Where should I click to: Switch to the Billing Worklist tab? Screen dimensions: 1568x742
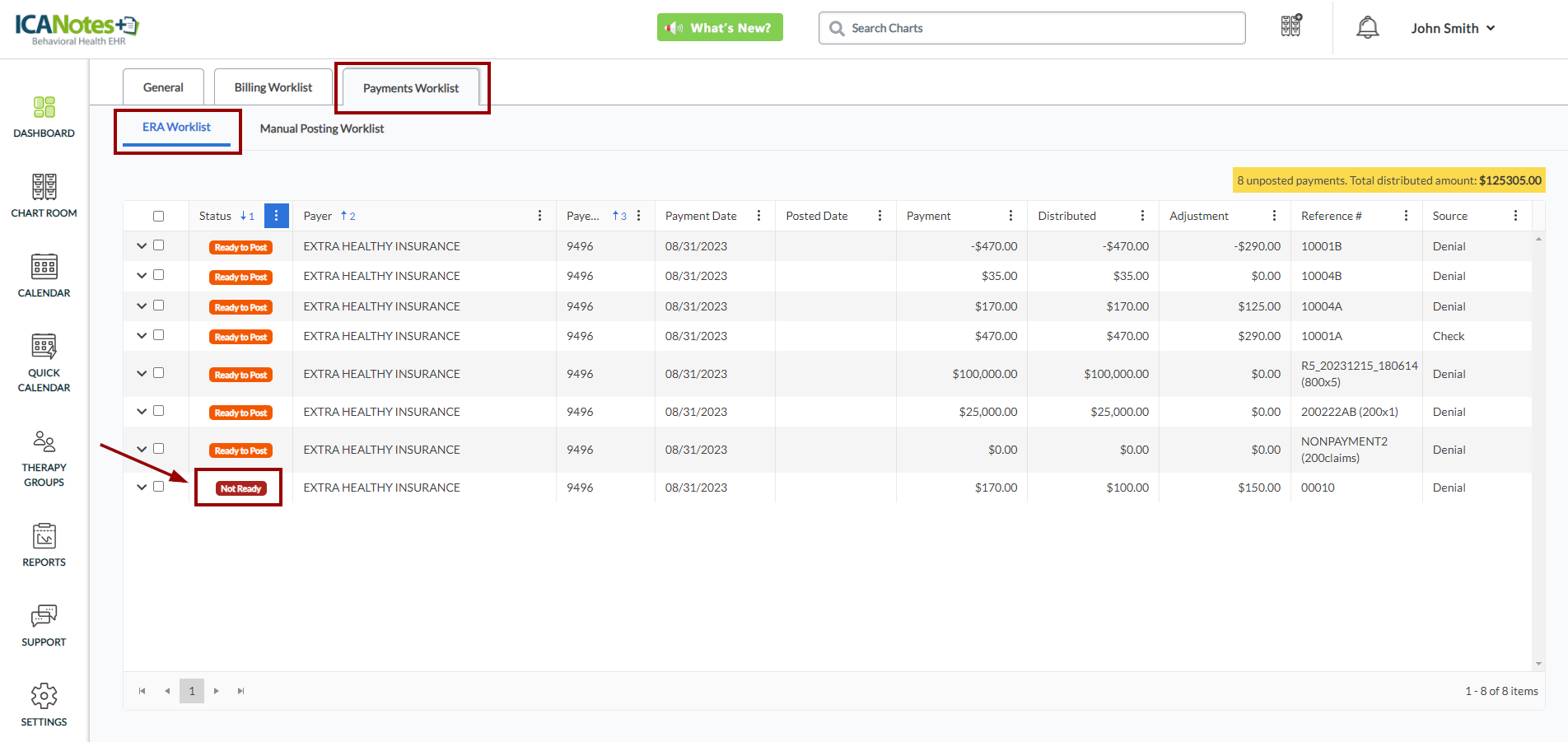(x=273, y=87)
